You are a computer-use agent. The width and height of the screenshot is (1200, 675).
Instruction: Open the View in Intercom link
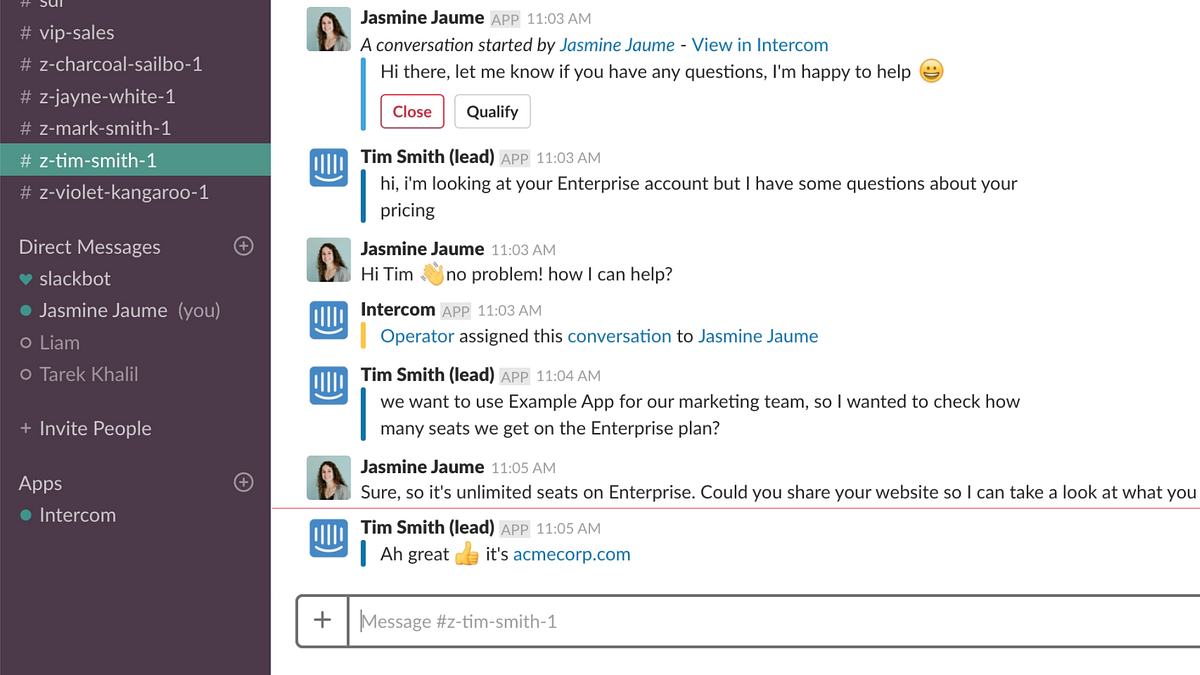760,45
